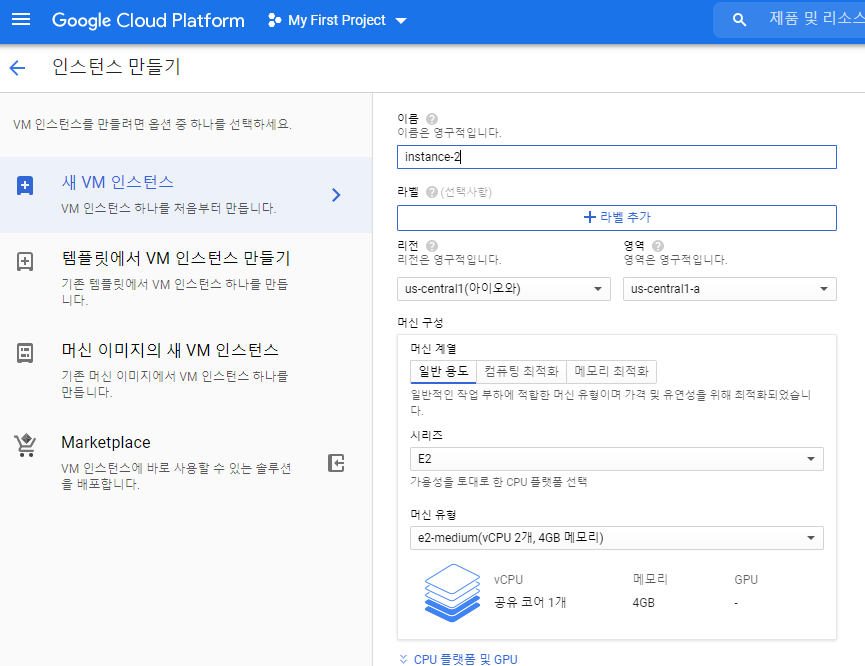865x666 pixels.
Task: Click the help icon next to 이름
Action: coord(432,119)
